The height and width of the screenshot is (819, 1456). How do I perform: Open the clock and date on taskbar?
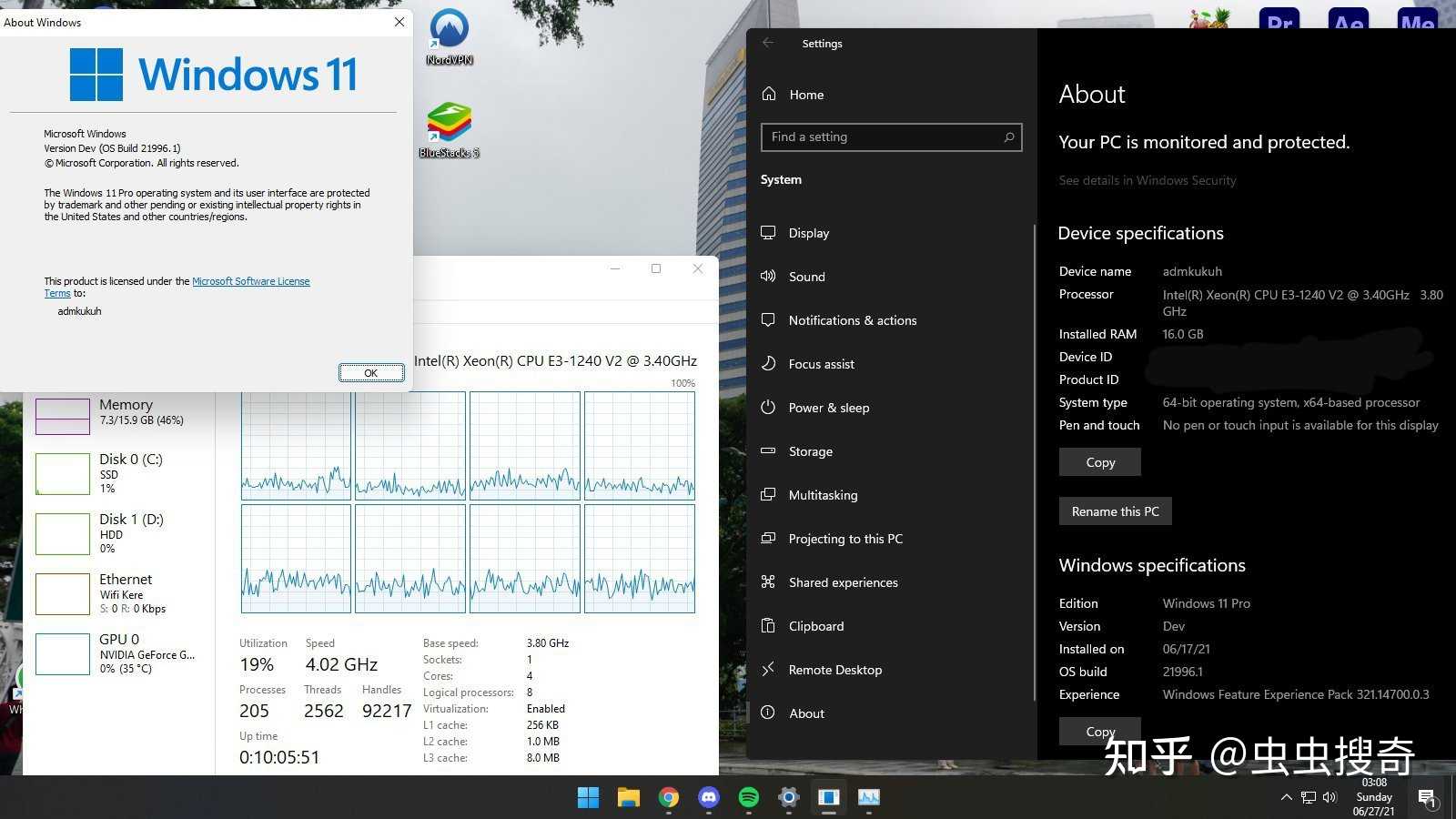point(1374,797)
